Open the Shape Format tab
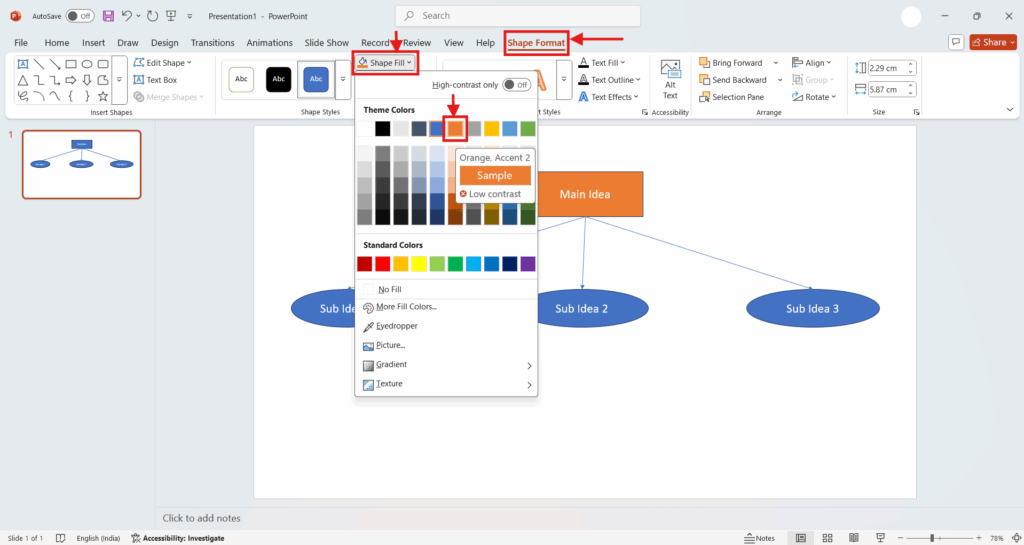 pos(536,43)
